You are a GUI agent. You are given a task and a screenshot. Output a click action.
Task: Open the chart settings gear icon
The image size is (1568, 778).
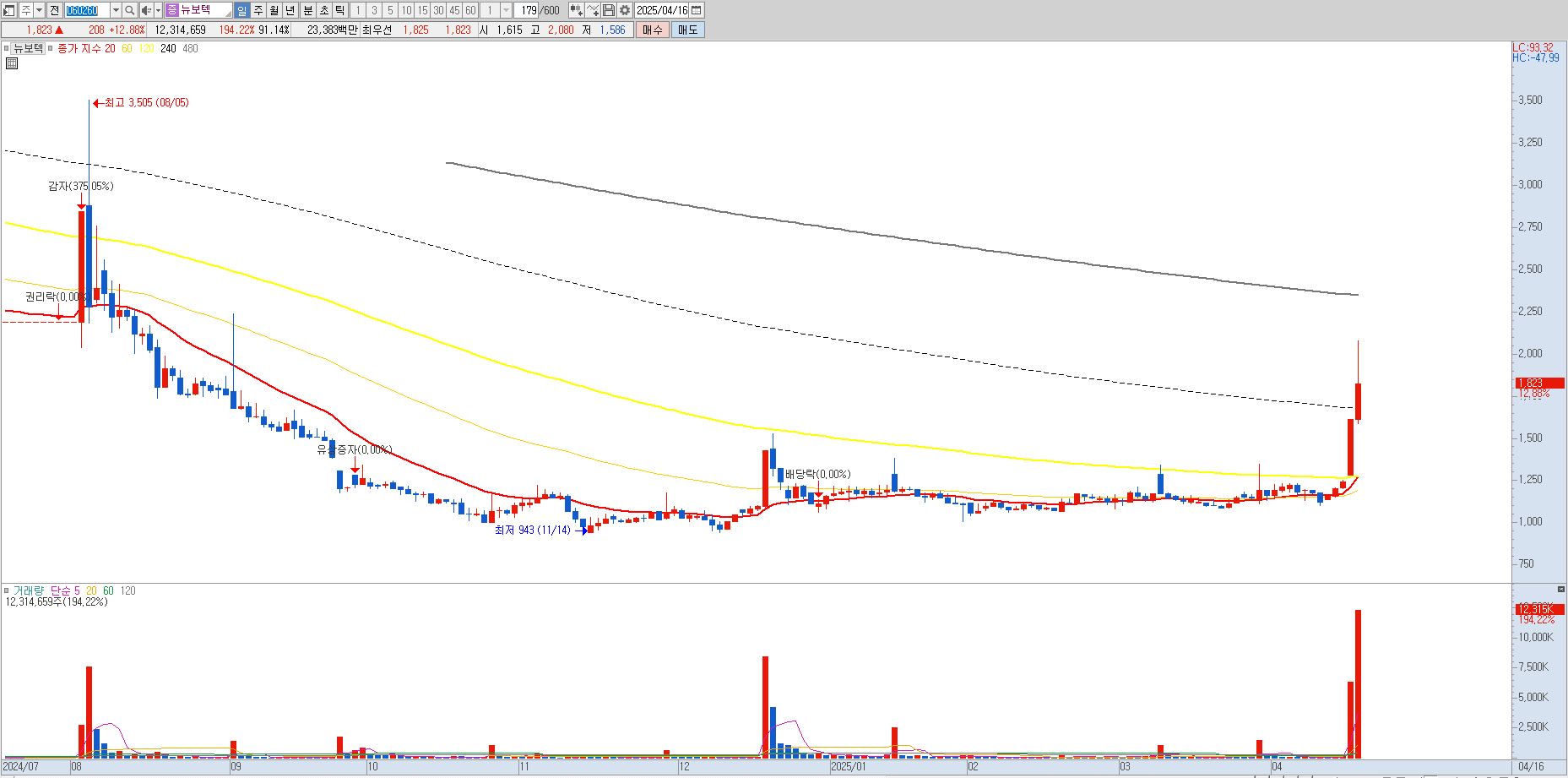click(x=624, y=10)
